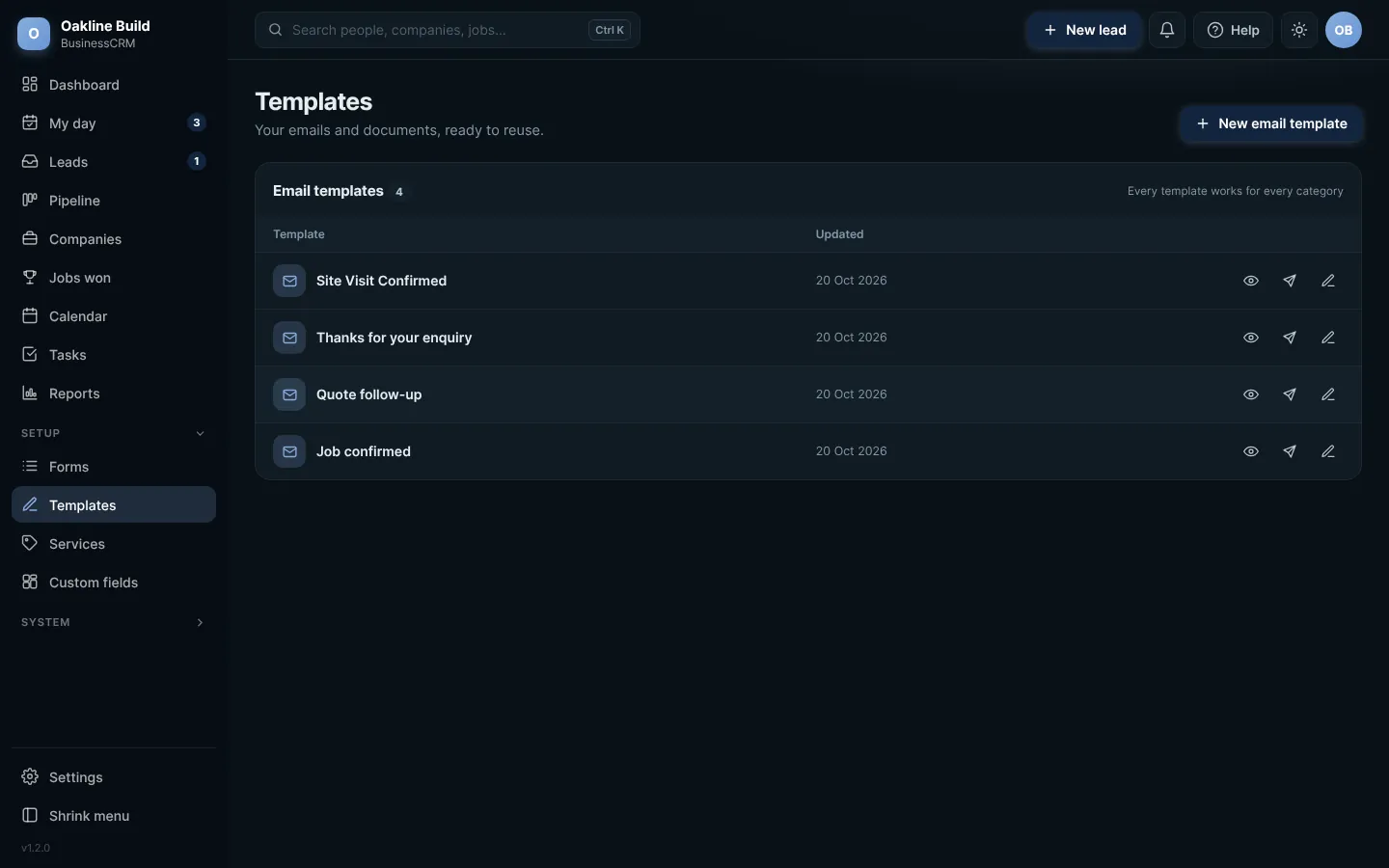The image size is (1389, 868).
Task: Open the Pipeline view
Action: click(x=114, y=201)
